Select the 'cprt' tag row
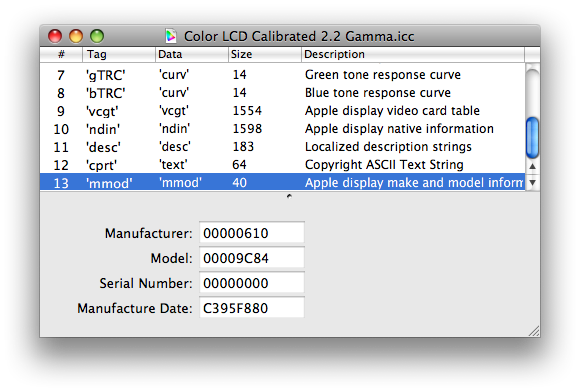Viewport: 580px width, 392px height. click(283, 165)
